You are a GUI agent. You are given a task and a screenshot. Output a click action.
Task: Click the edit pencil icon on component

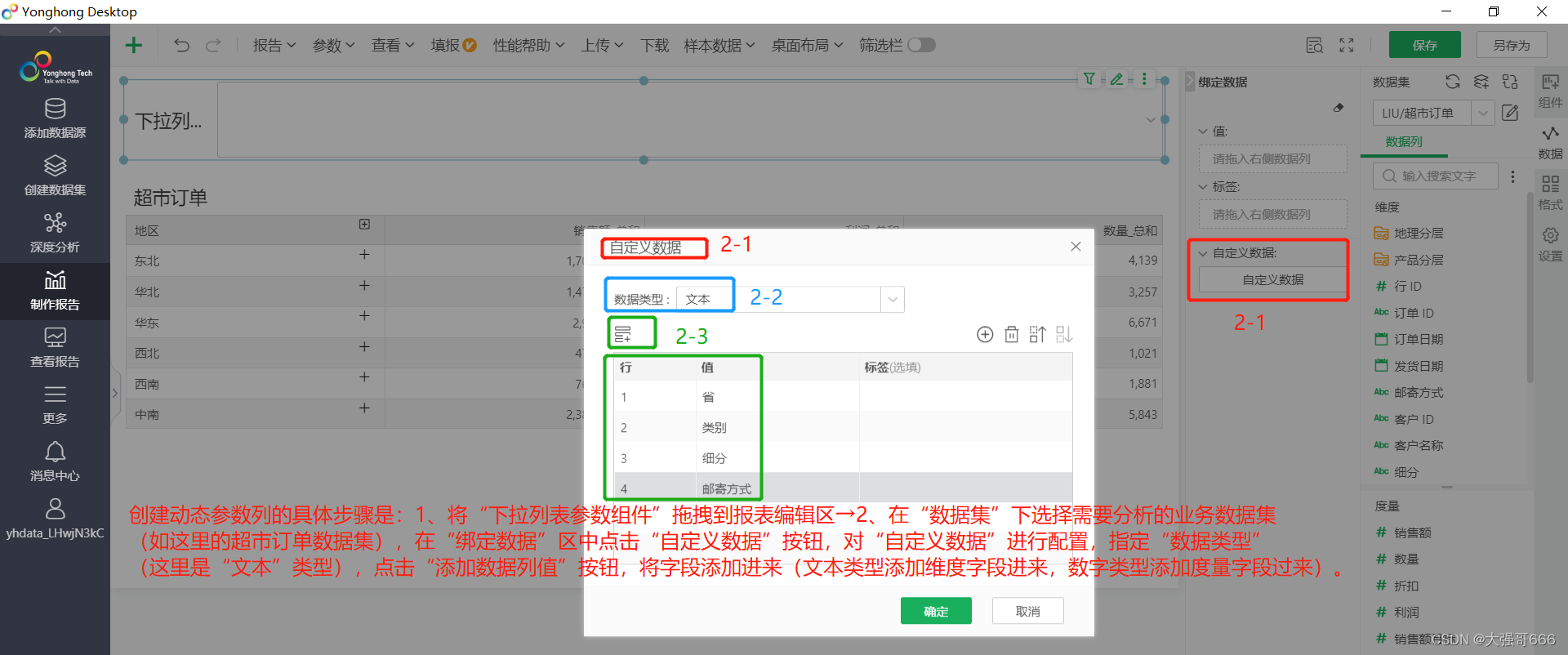pos(1116,79)
